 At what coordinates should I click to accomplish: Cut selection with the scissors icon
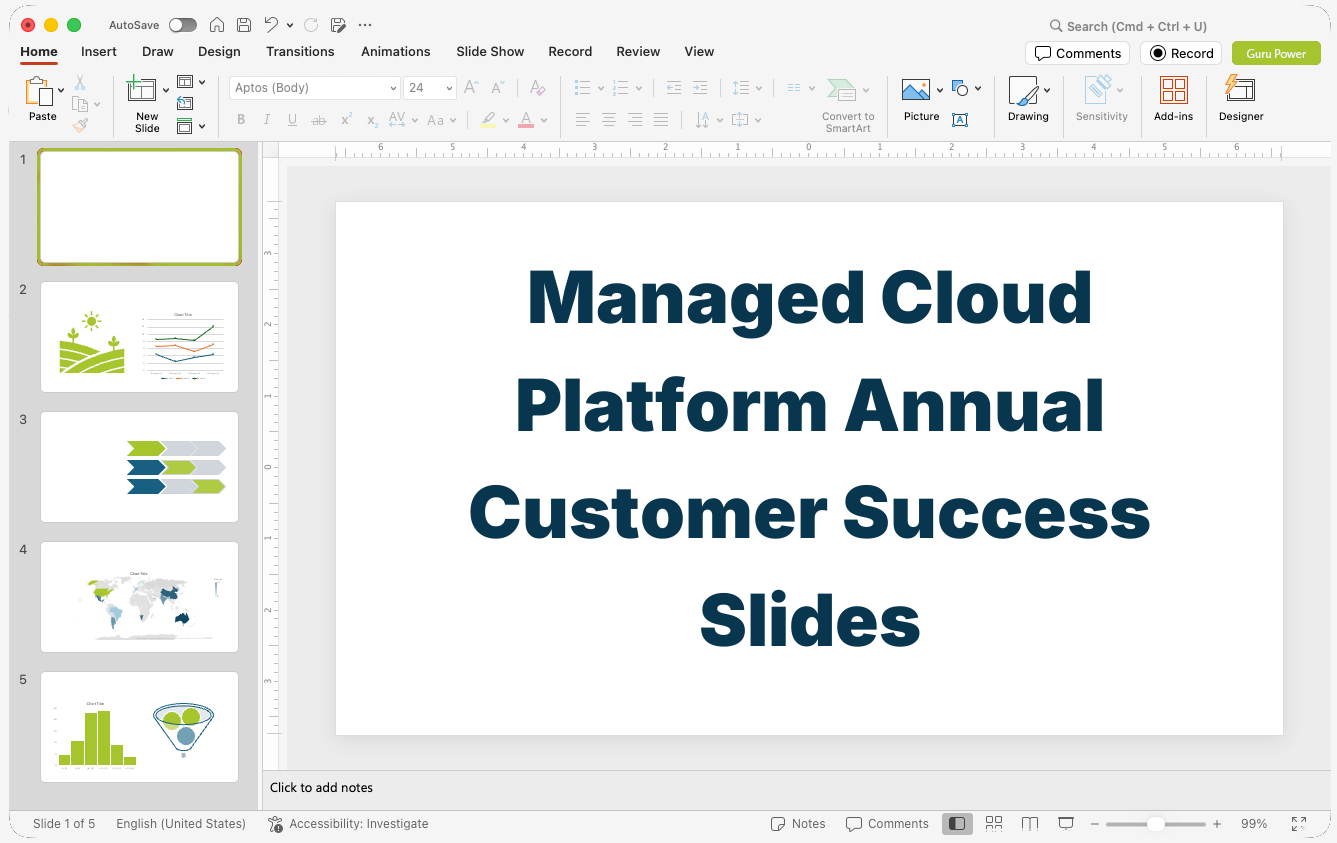pos(80,83)
